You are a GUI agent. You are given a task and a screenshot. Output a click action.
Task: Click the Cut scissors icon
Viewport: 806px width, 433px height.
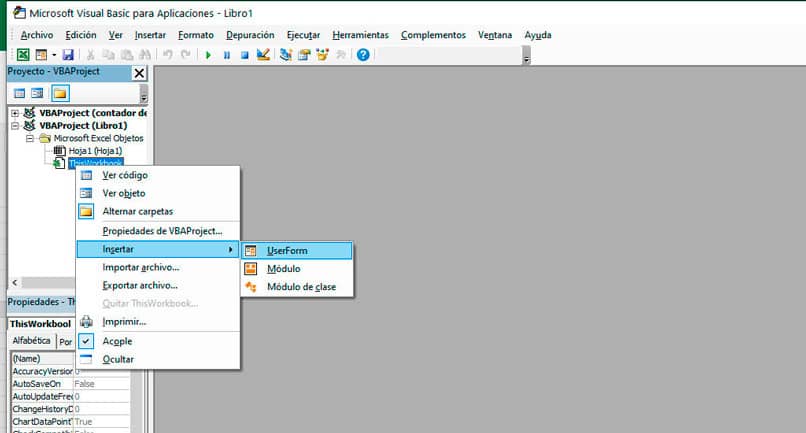coord(90,55)
